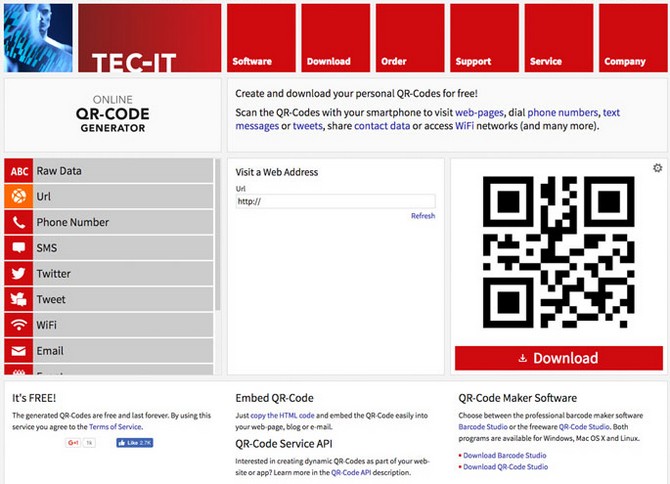The width and height of the screenshot is (670, 484).
Task: Select the WiFi type row
Action: [x=109, y=325]
